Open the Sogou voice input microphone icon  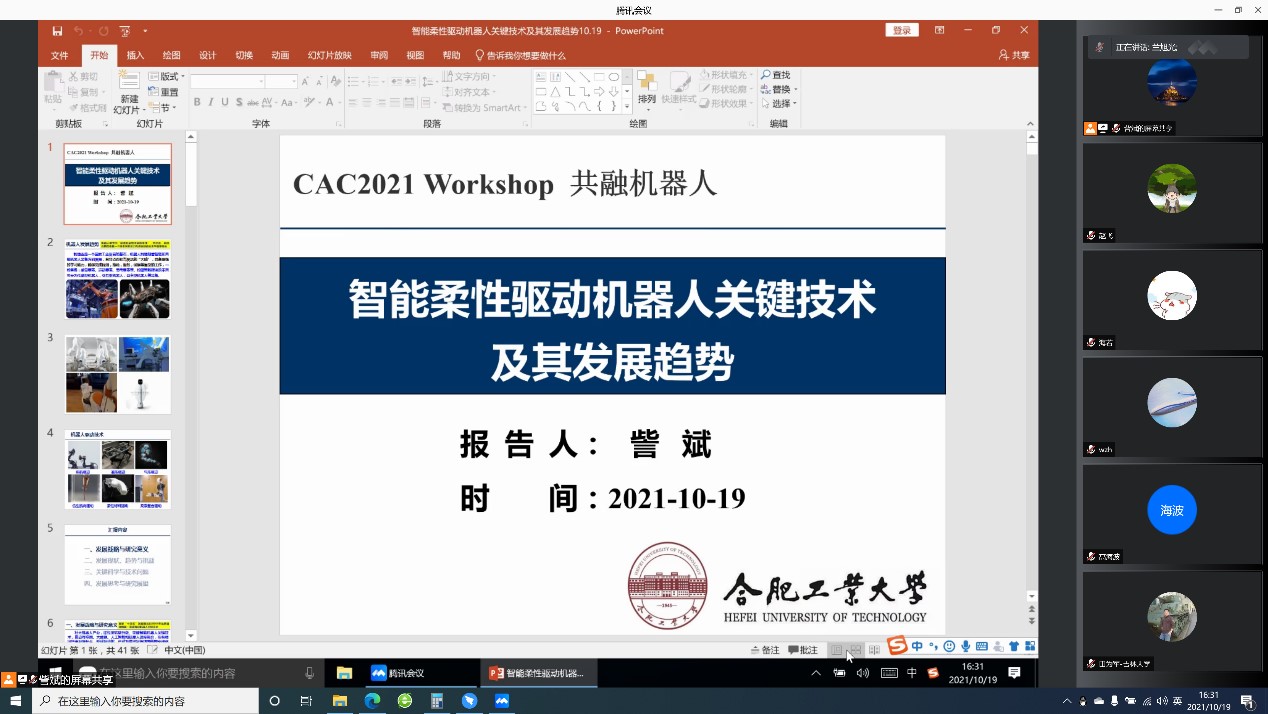965,646
